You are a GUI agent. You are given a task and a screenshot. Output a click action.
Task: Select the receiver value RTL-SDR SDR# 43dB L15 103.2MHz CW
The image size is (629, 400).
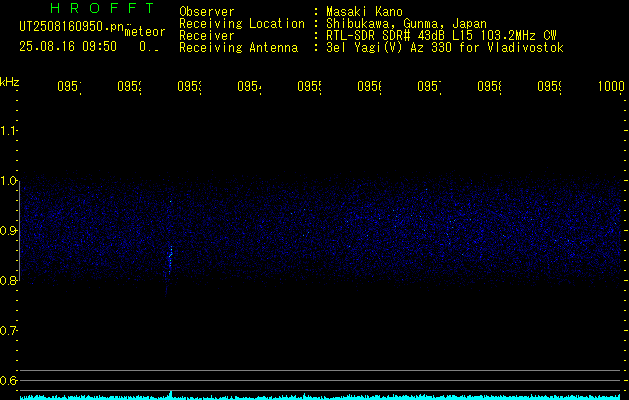click(441, 36)
